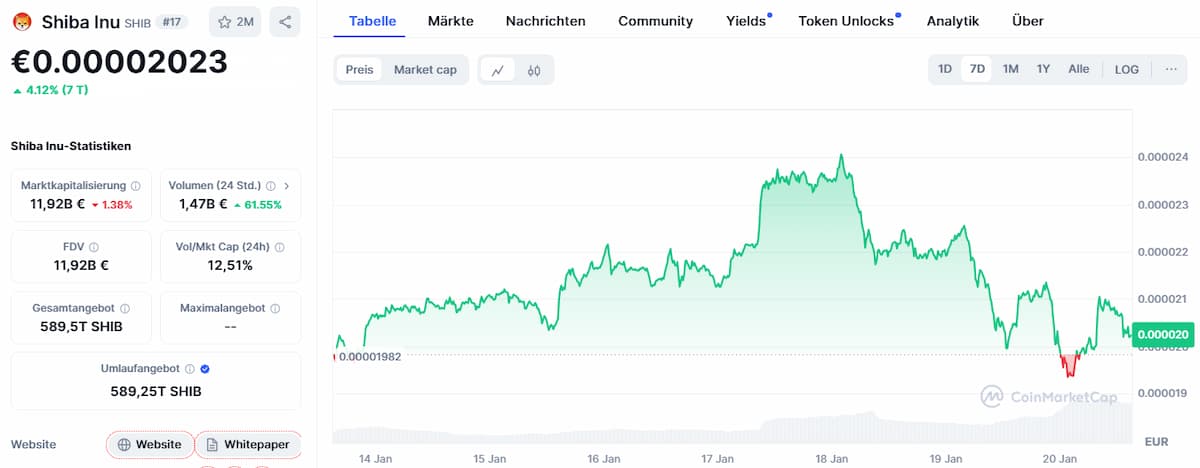Open the Website link button
The width and height of the screenshot is (1200, 468).
150,444
